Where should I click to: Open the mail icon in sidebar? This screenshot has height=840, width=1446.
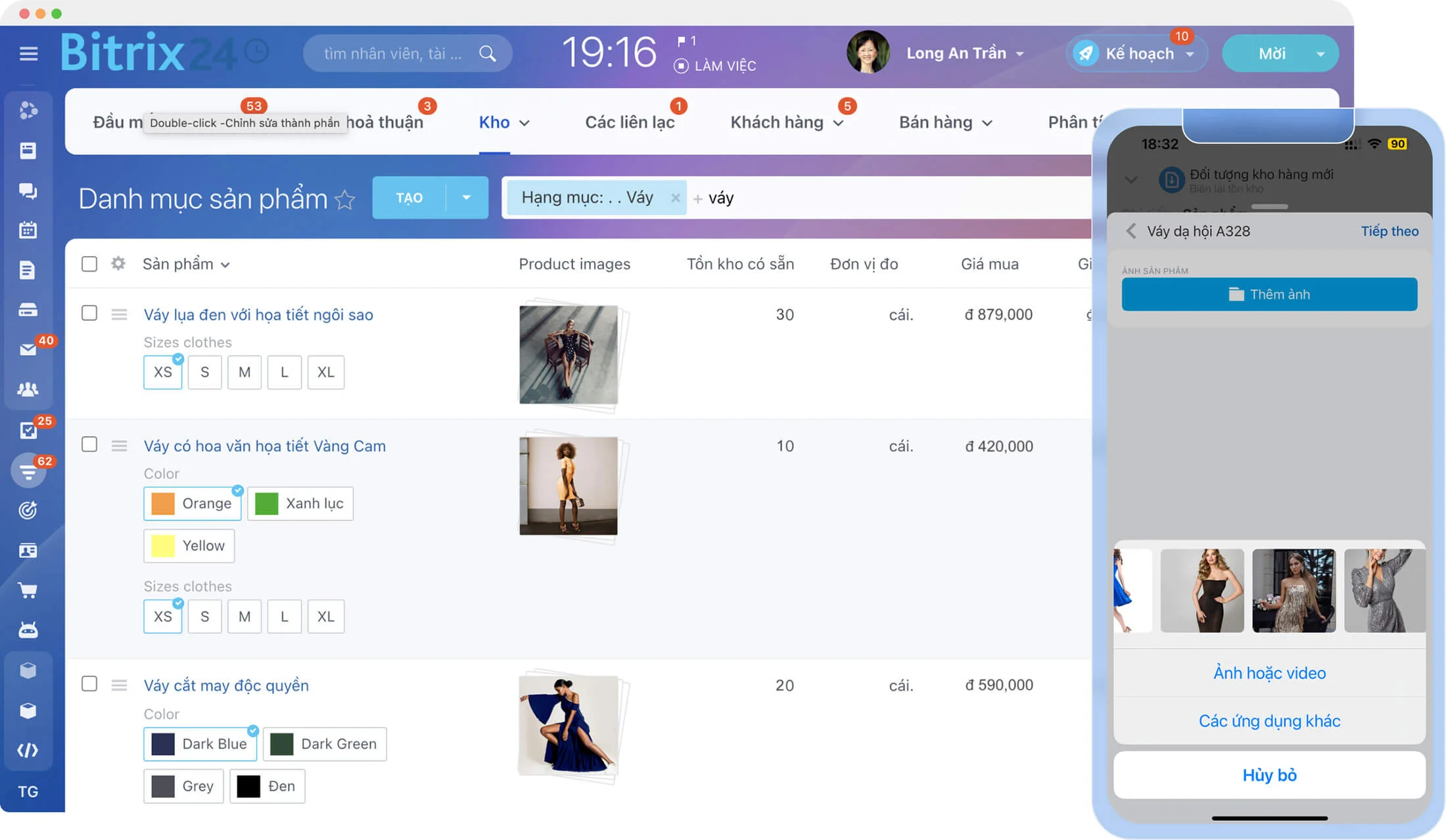tap(28, 349)
